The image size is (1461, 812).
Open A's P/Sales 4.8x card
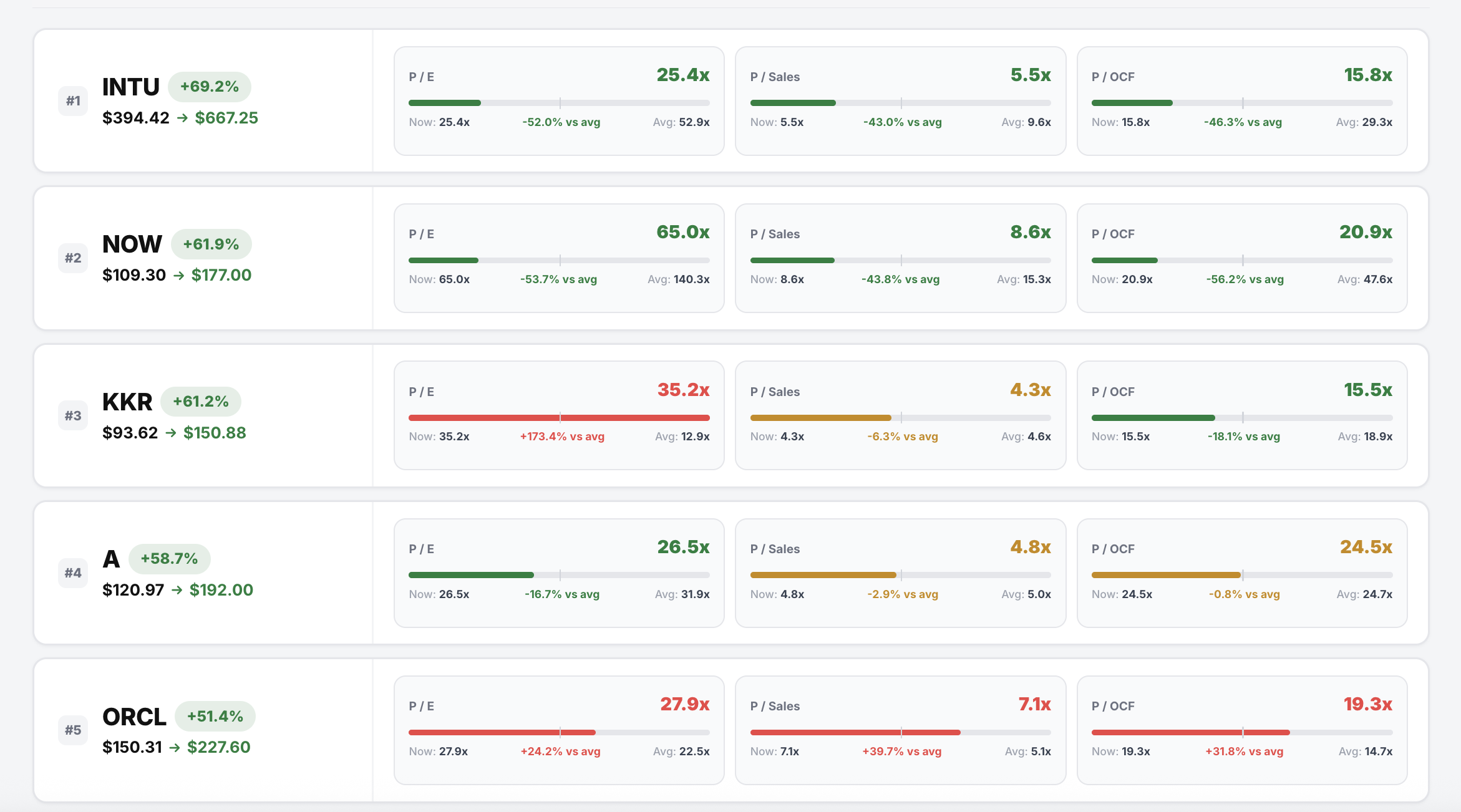pyautogui.click(x=900, y=573)
